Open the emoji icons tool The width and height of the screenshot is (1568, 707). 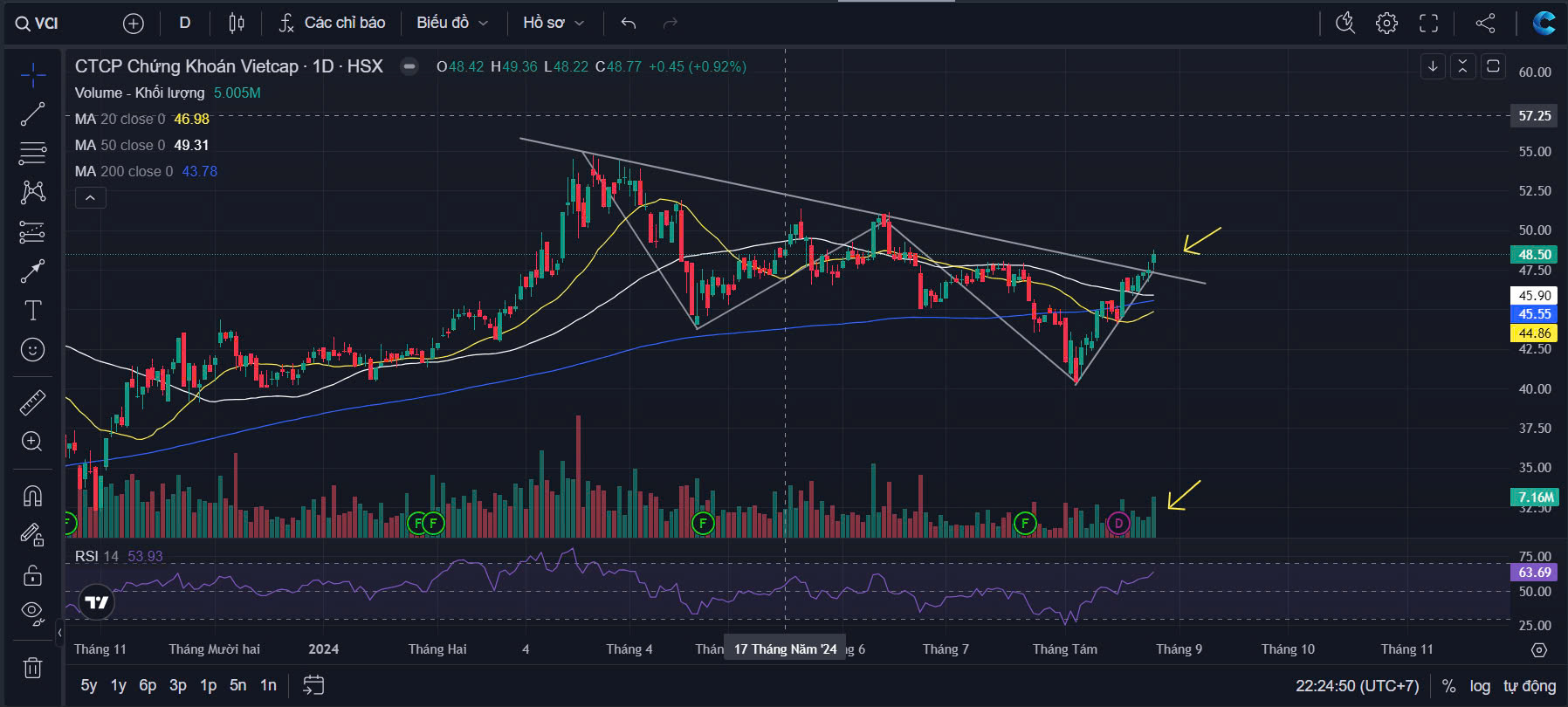click(32, 350)
